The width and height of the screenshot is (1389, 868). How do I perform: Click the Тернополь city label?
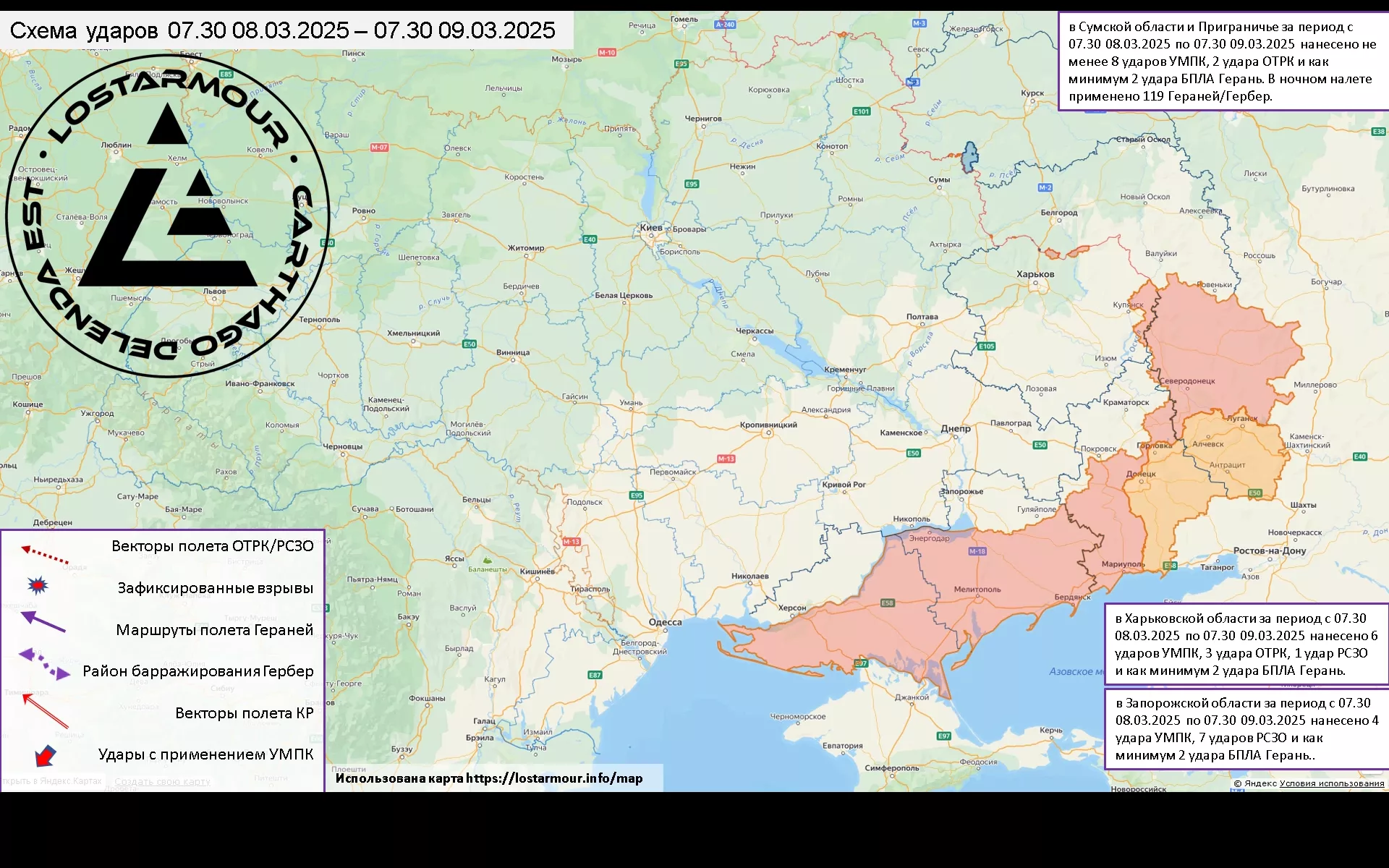pos(319,319)
